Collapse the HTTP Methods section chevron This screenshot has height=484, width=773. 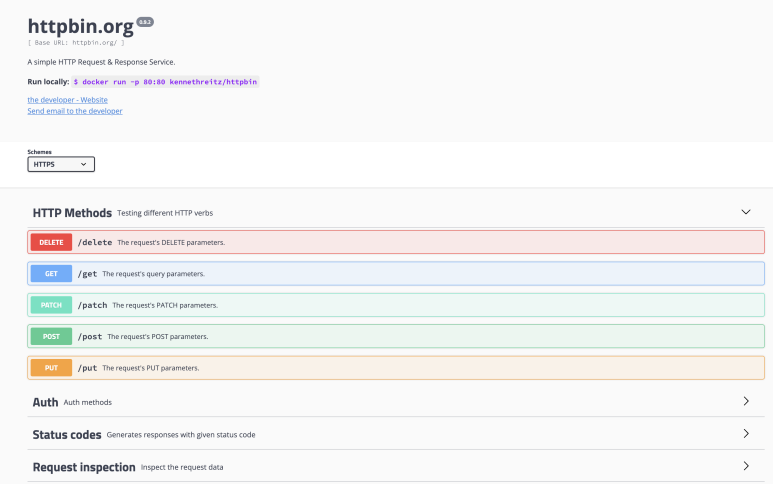click(x=746, y=212)
